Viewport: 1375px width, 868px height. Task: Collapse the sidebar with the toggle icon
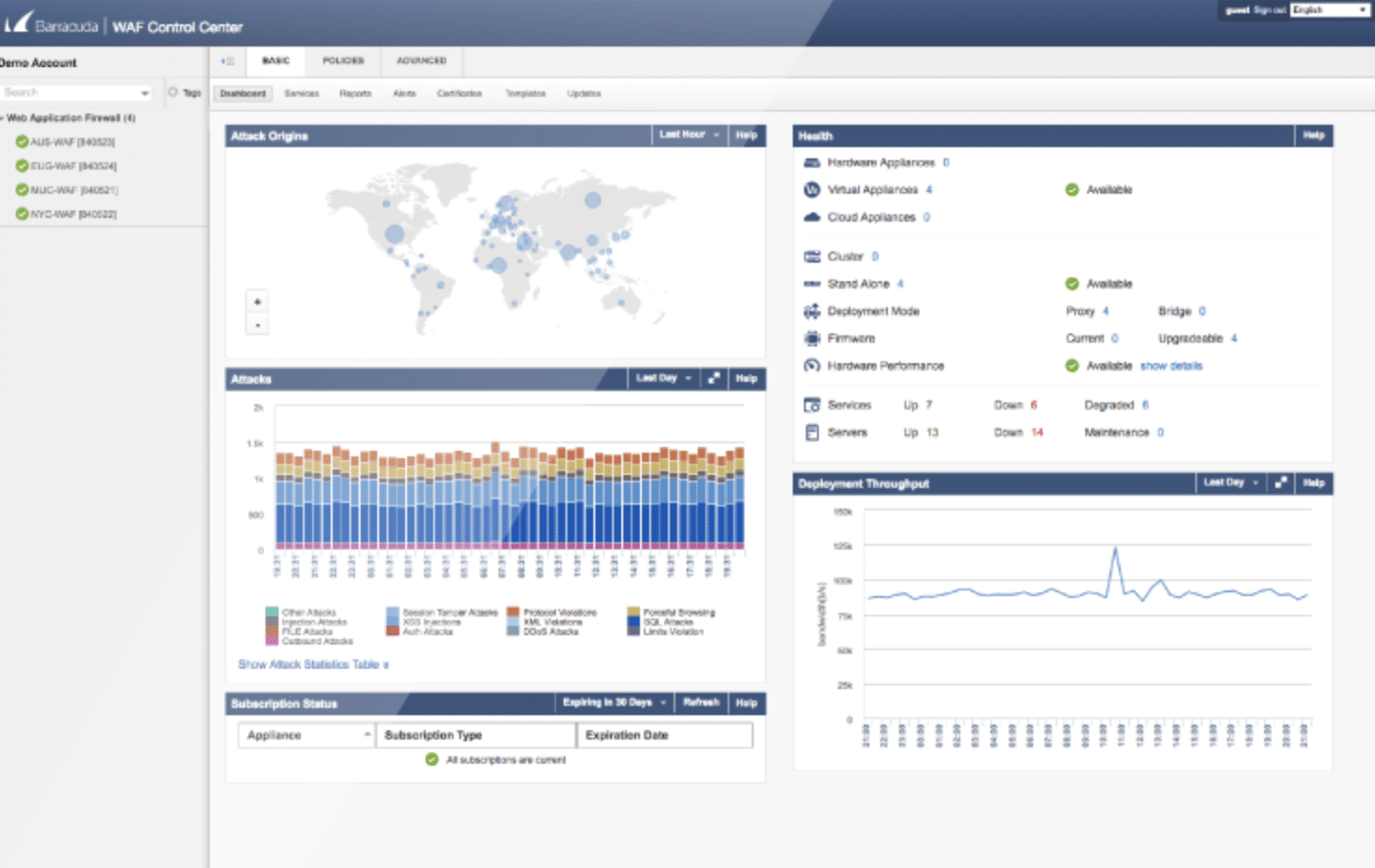(227, 61)
